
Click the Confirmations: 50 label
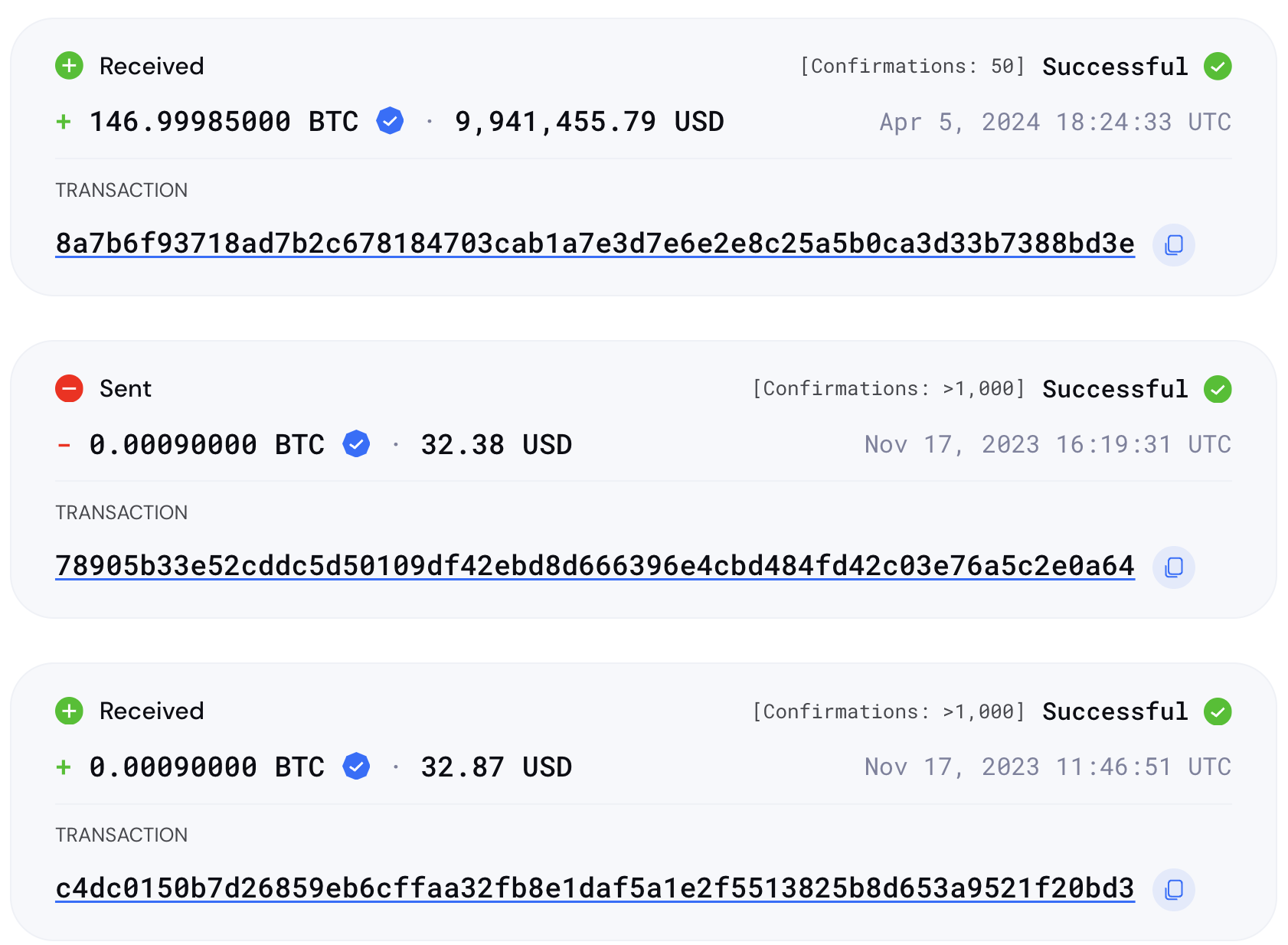click(911, 67)
